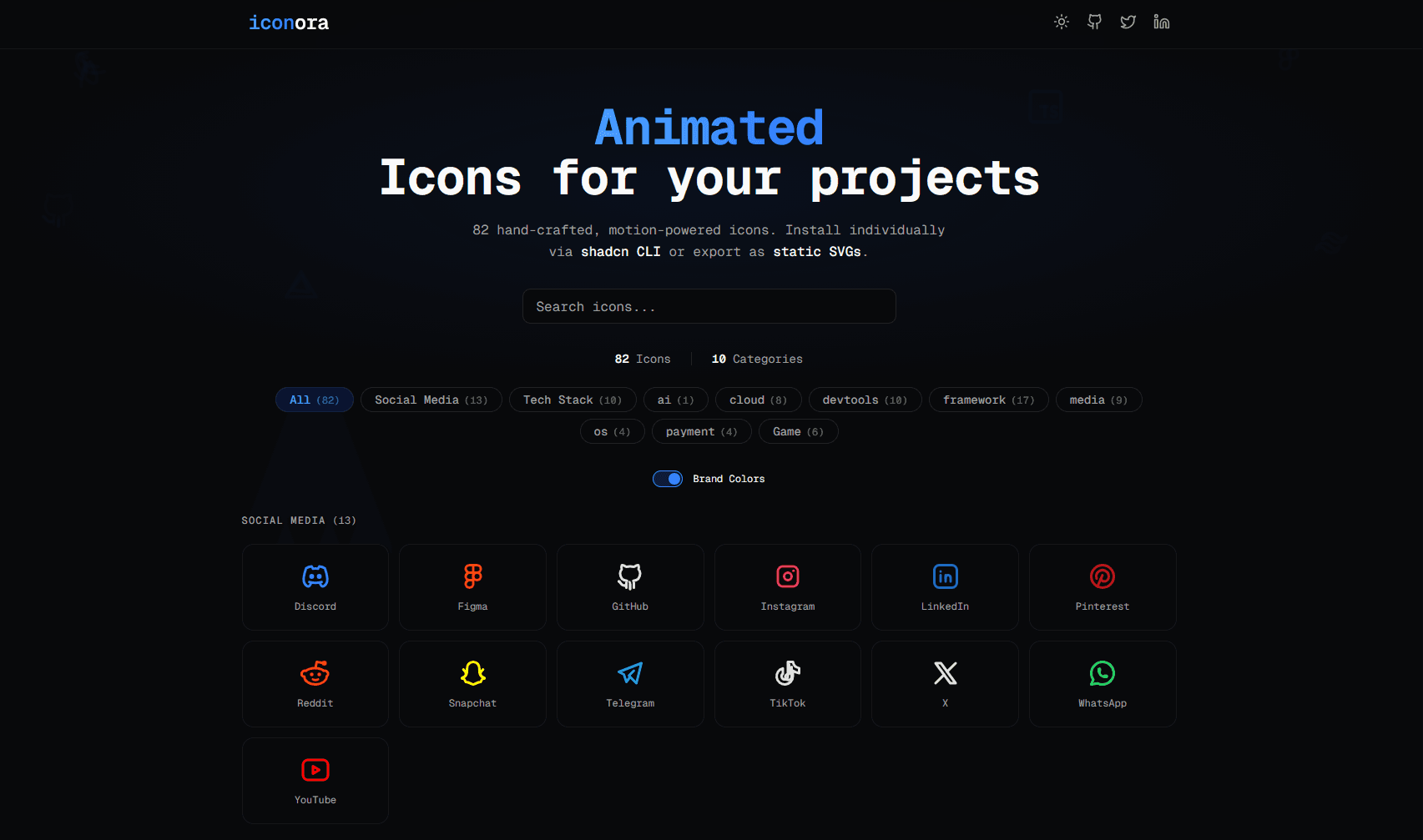Click the iconora logo

tap(289, 23)
